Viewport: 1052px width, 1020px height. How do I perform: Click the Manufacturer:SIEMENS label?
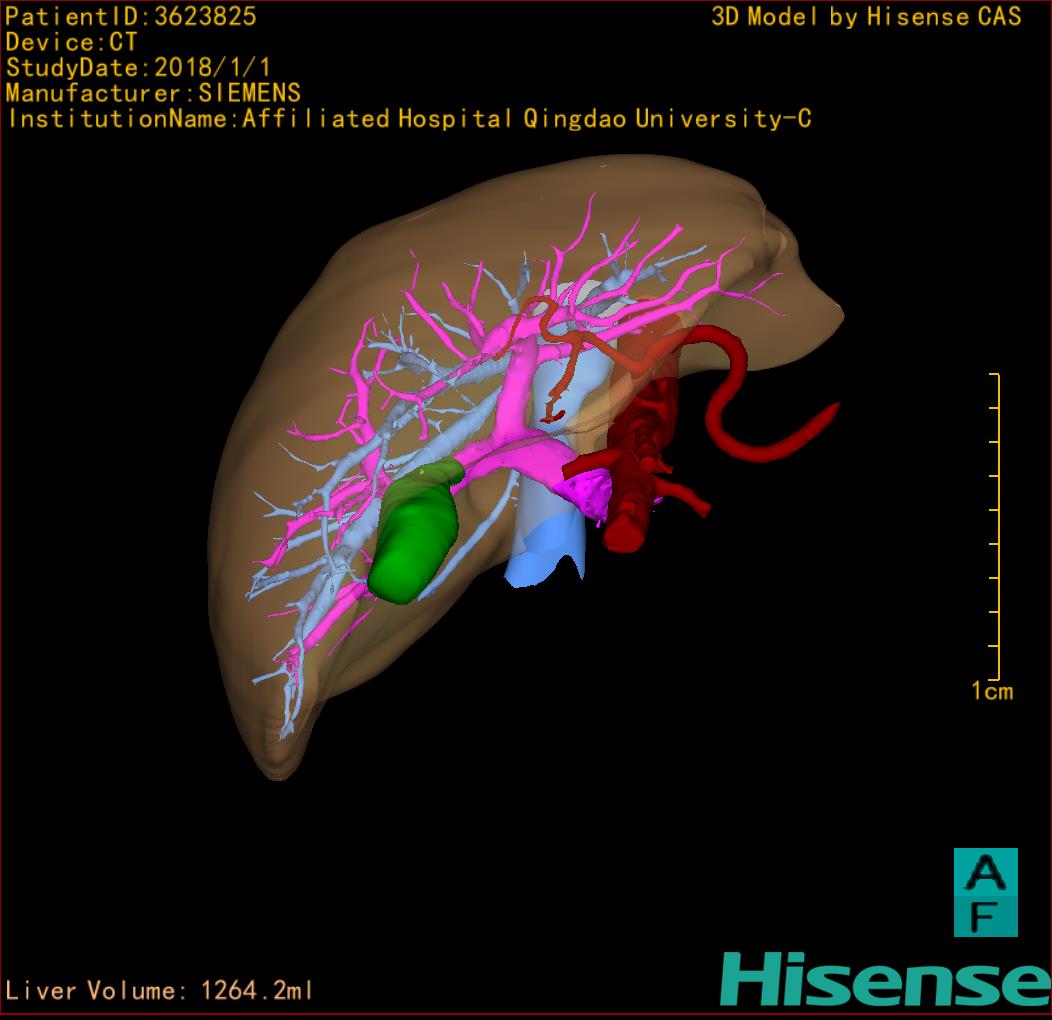[153, 93]
